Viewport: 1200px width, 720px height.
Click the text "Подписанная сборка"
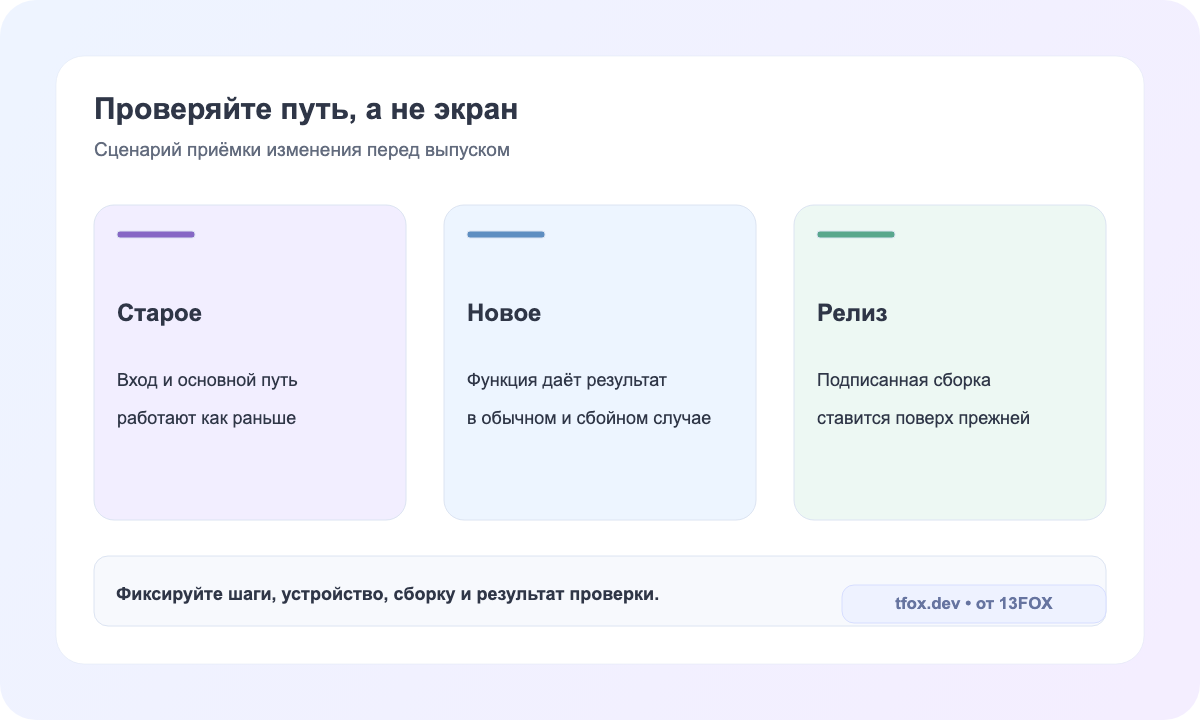tap(904, 381)
